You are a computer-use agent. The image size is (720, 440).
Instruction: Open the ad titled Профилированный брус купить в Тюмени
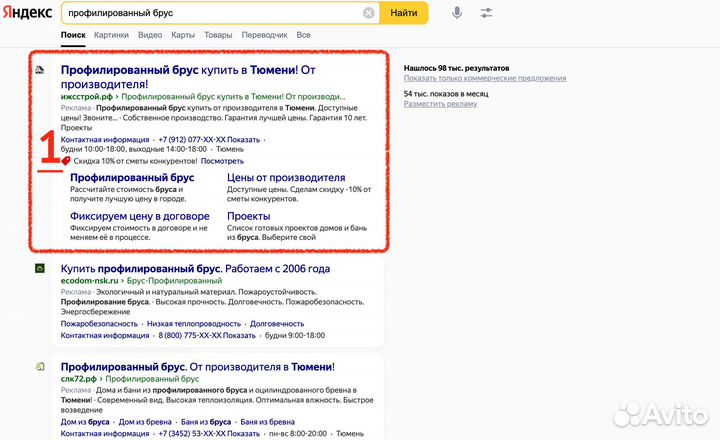[188, 77]
